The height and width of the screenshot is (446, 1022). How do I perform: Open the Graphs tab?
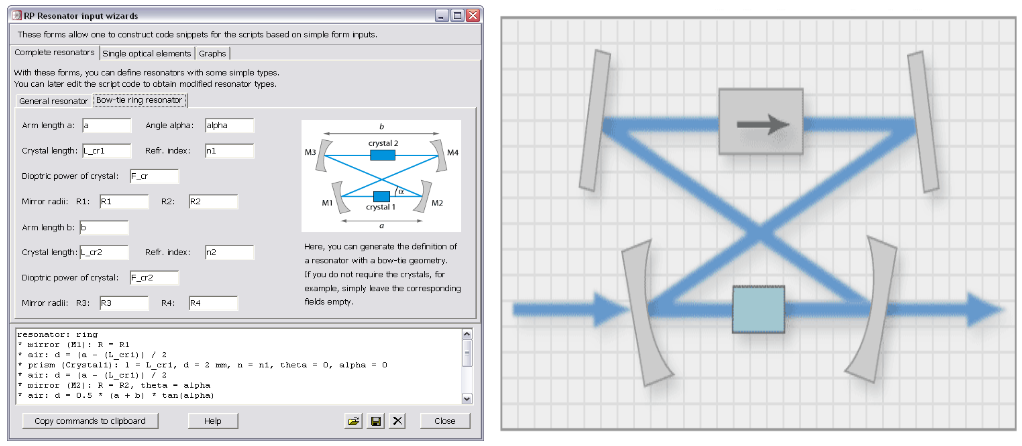[x=212, y=53]
